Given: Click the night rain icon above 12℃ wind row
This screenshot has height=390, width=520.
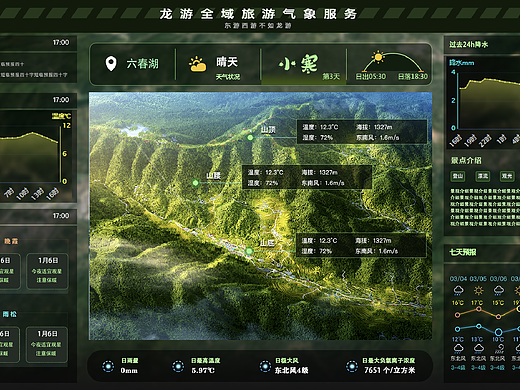Looking at the screenshot, I should pyautogui.click(x=458, y=349).
